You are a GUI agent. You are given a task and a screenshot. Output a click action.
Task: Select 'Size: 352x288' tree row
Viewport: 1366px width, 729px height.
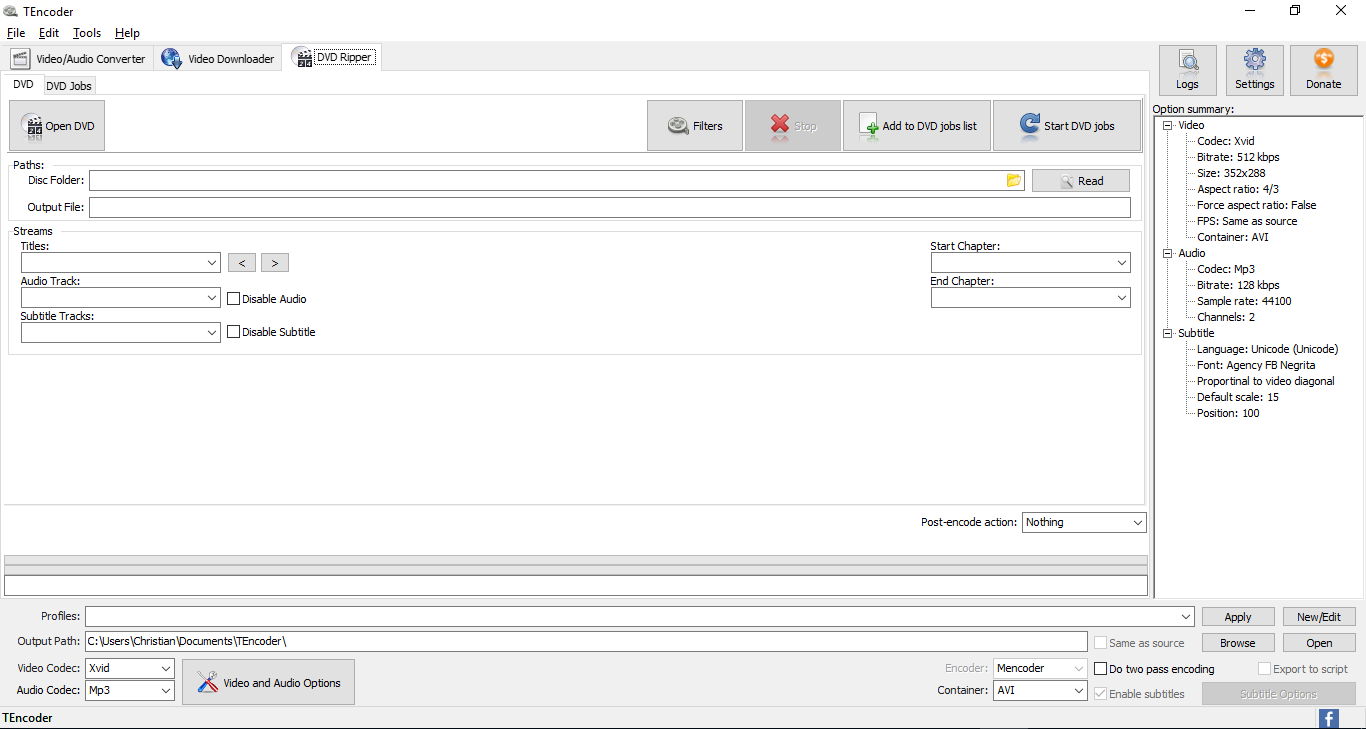pos(1231,173)
